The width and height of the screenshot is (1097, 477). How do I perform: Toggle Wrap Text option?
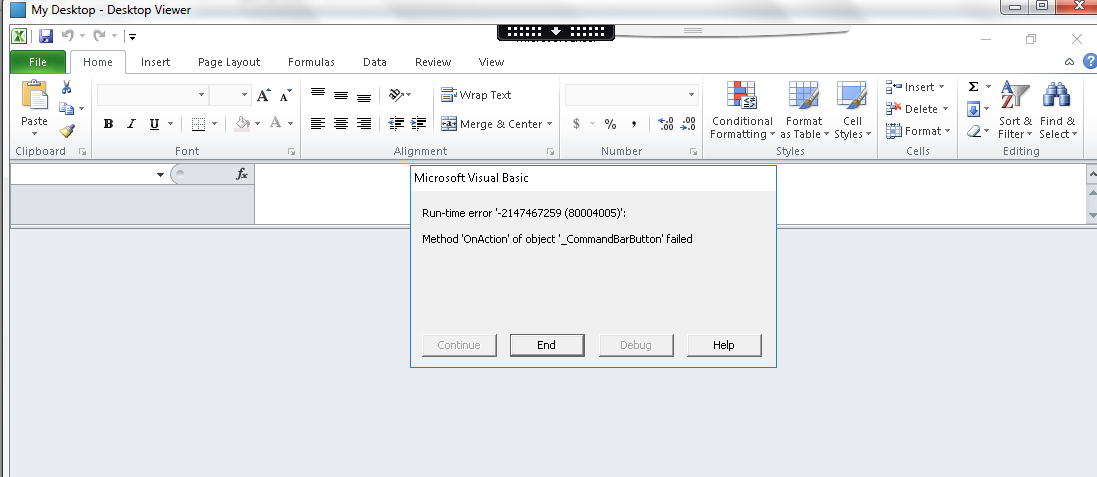[476, 95]
